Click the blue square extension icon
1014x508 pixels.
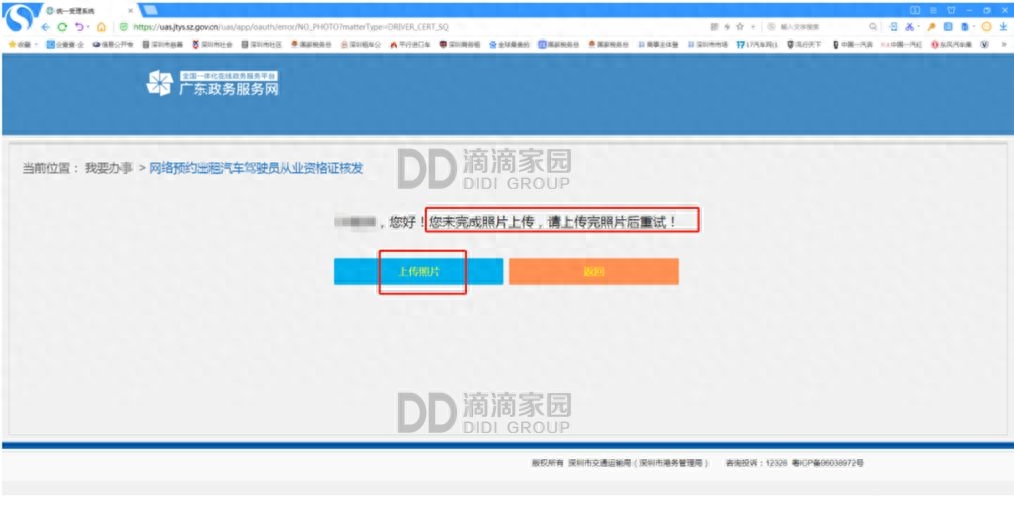[948, 26]
